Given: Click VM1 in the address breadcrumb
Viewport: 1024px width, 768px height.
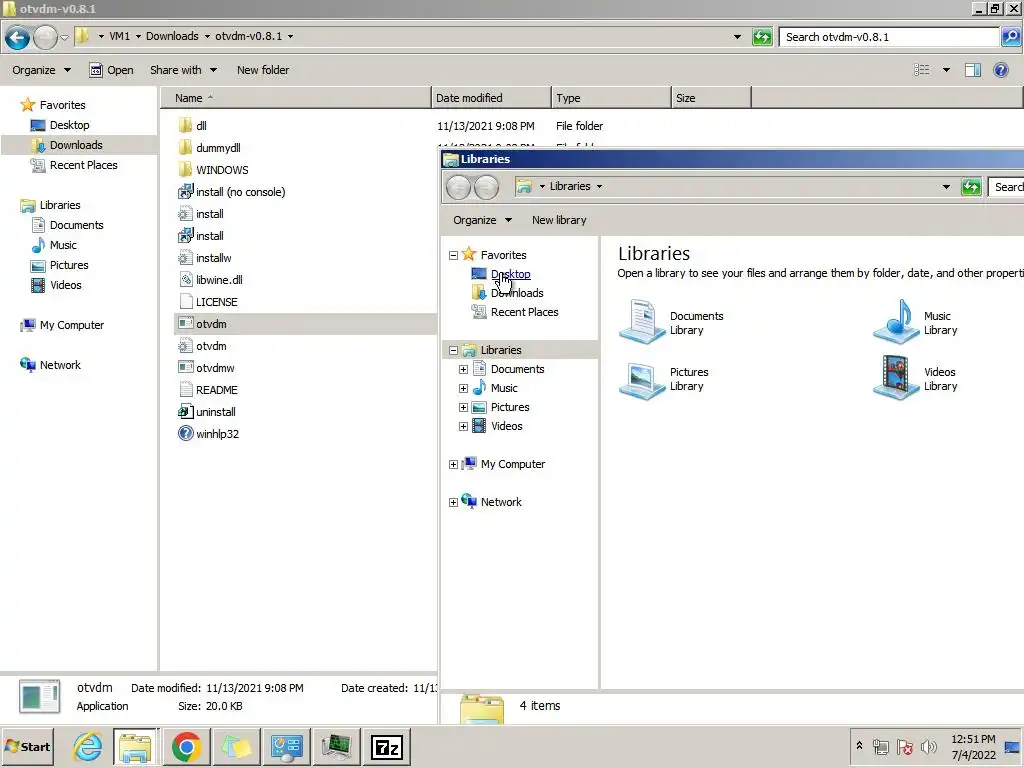Looking at the screenshot, I should (120, 37).
